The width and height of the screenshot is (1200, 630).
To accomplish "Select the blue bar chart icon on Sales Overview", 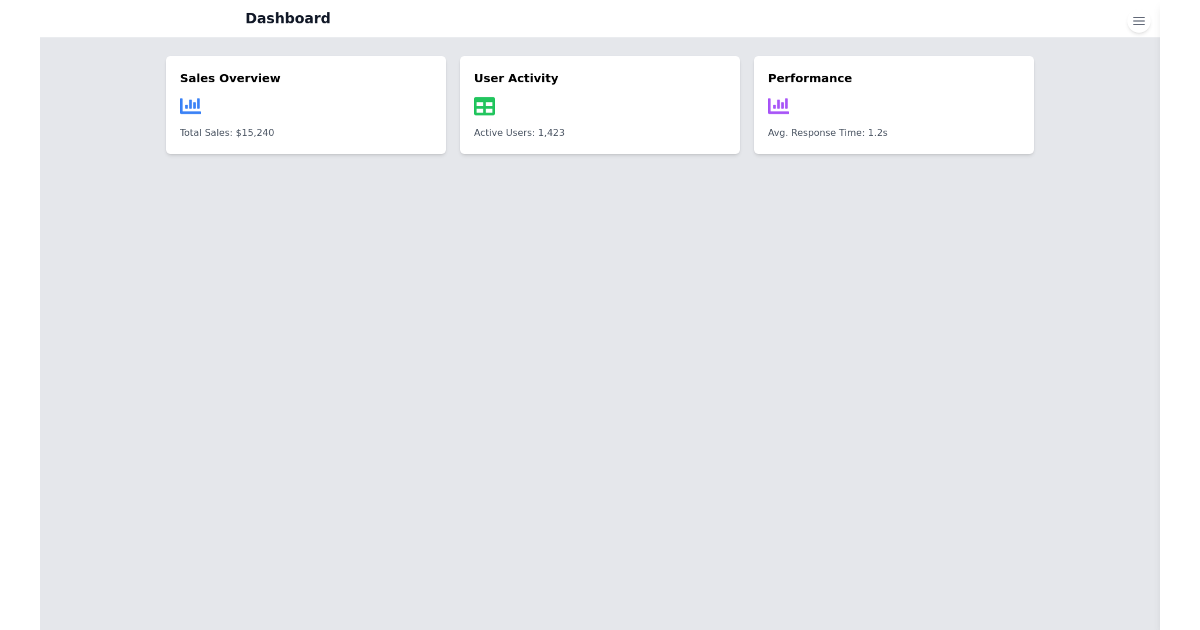I will [190, 105].
